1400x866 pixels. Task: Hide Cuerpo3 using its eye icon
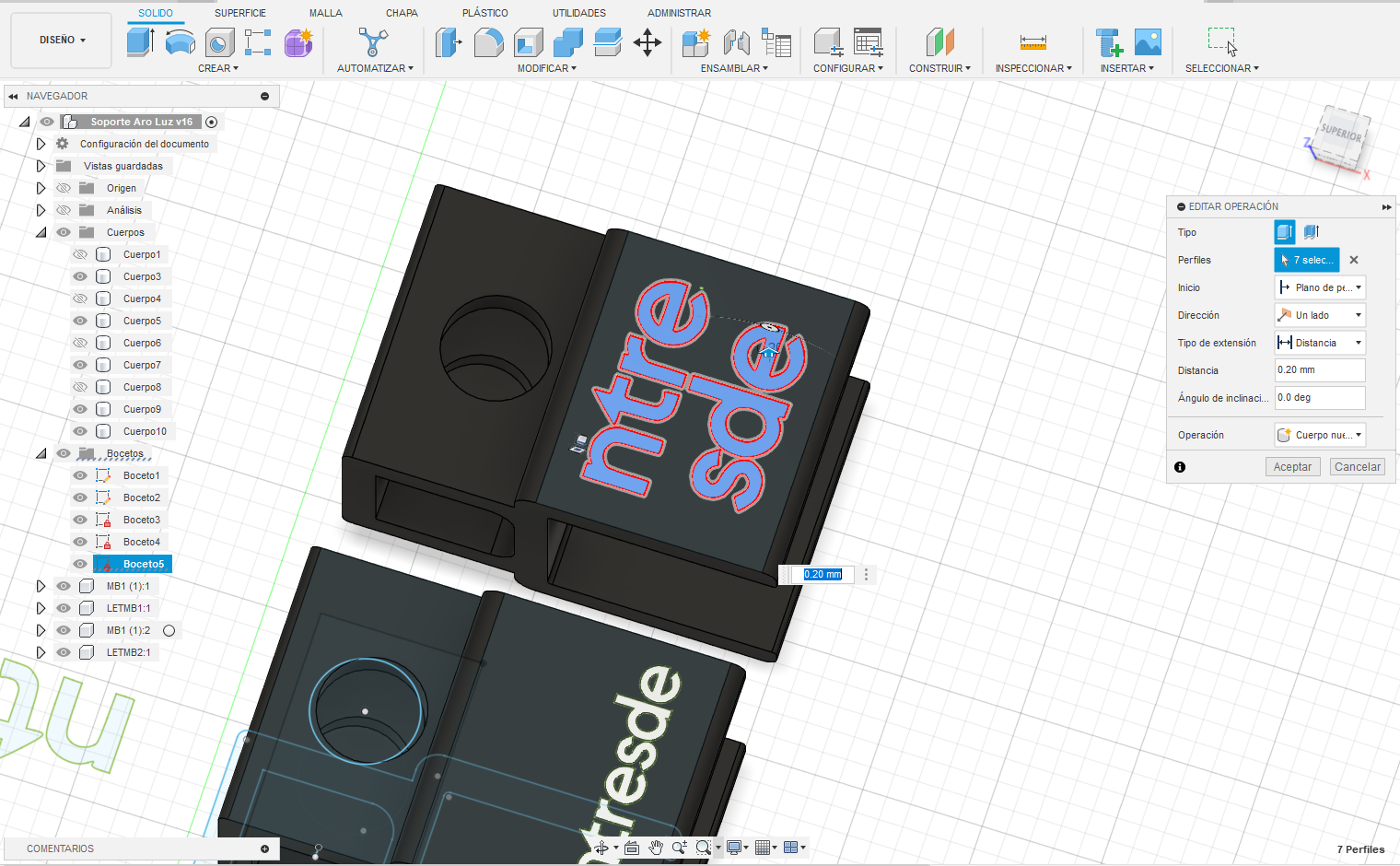pyautogui.click(x=80, y=276)
